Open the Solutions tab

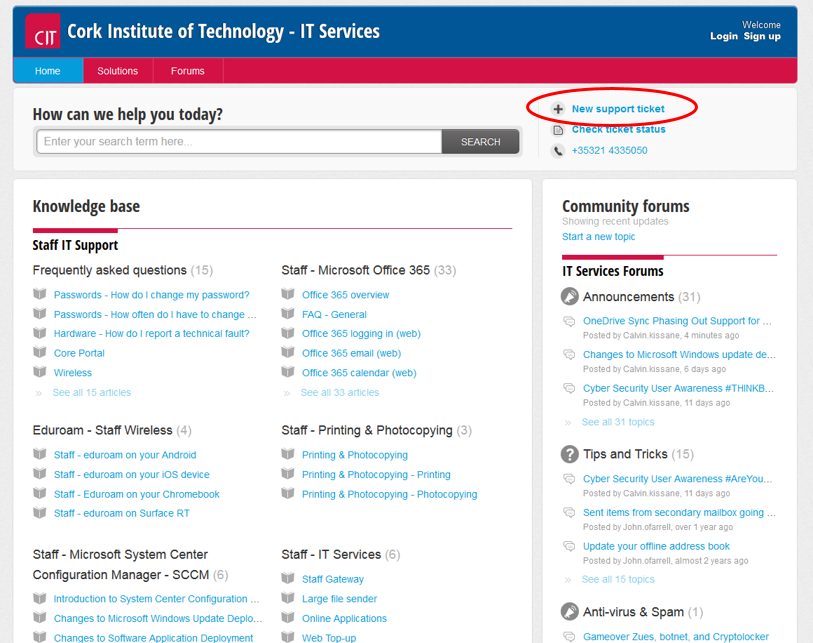click(118, 71)
